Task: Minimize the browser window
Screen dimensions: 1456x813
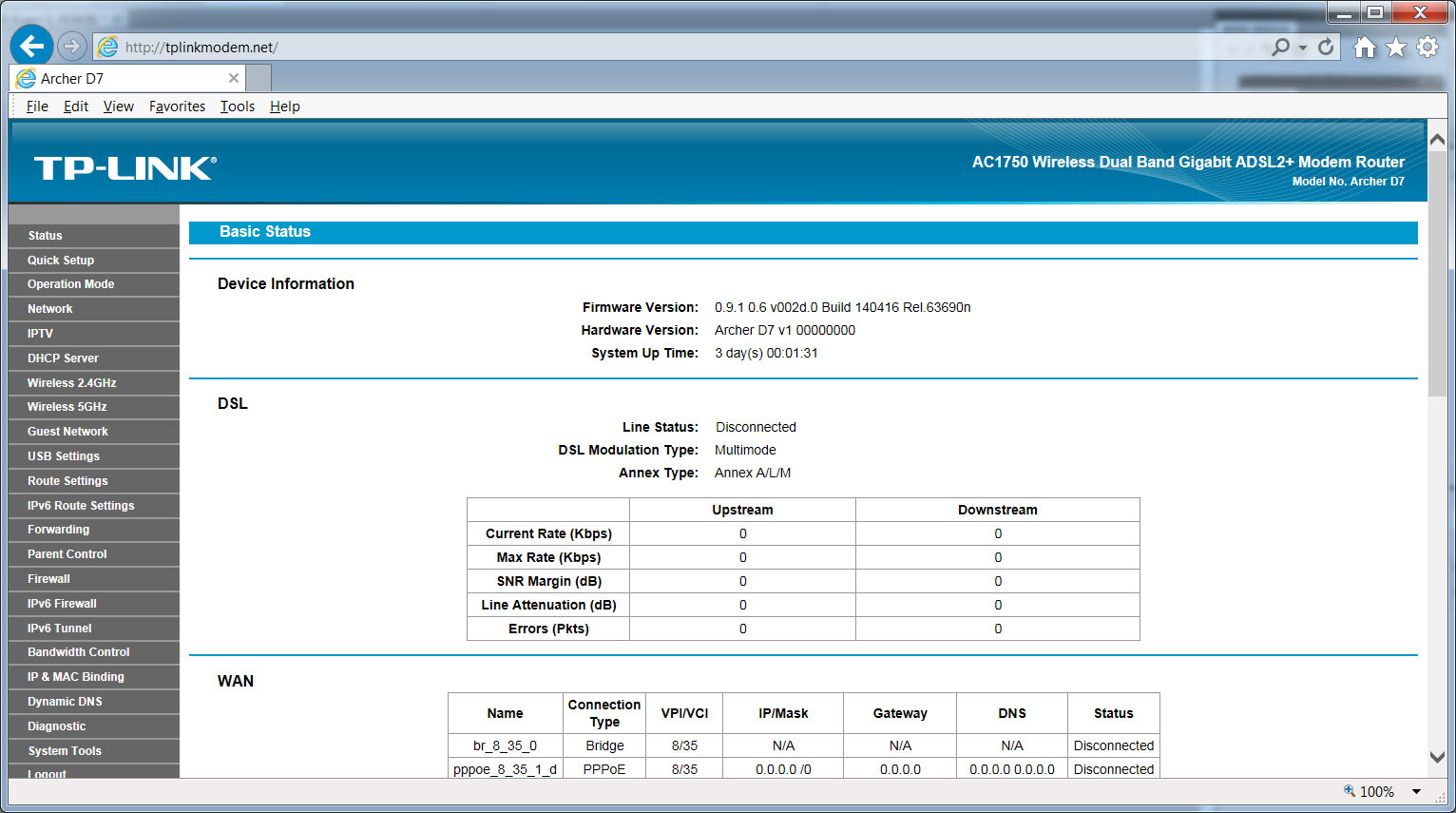Action: tap(1344, 12)
